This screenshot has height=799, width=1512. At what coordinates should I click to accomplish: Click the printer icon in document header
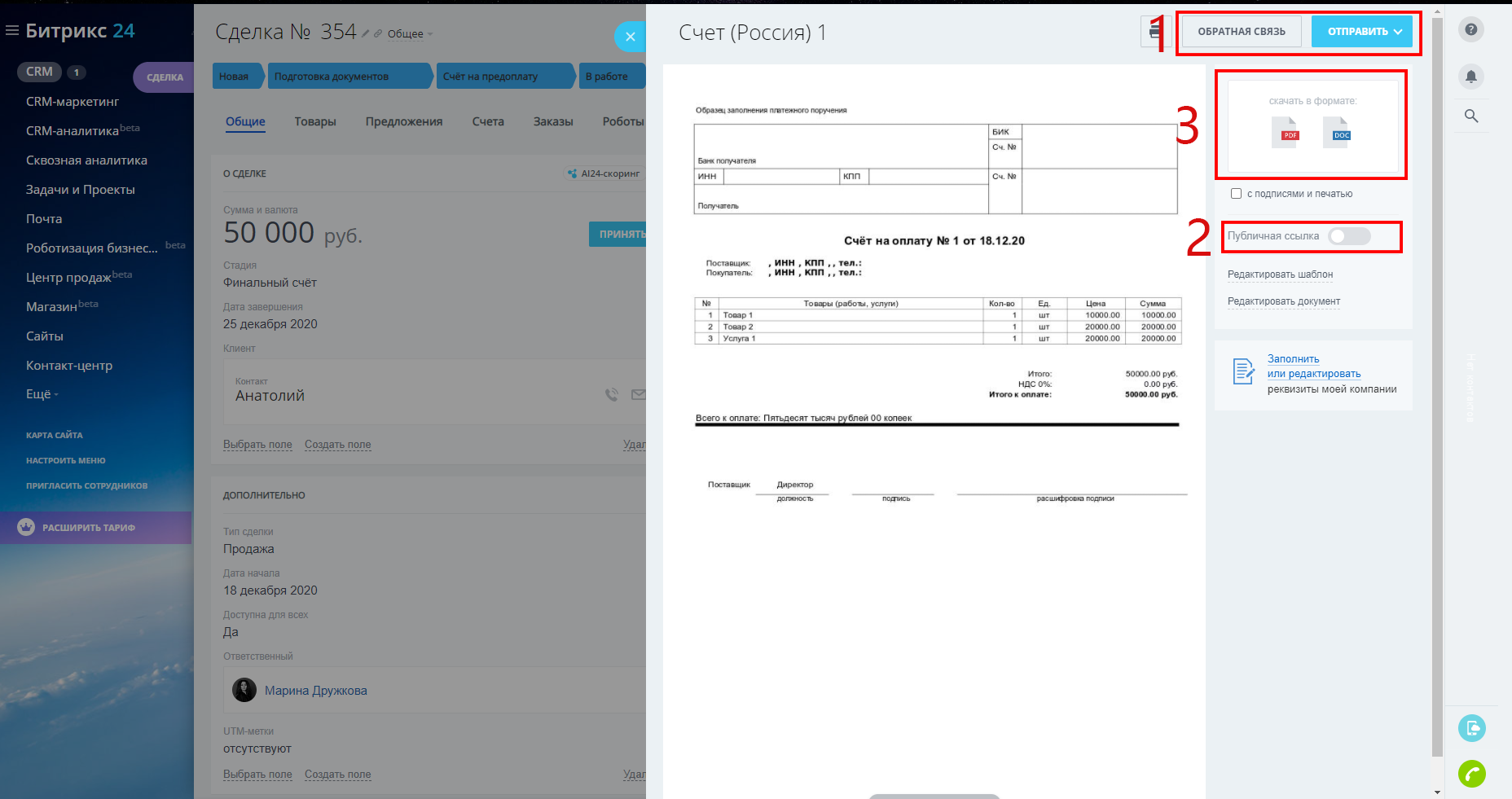pos(1155,32)
